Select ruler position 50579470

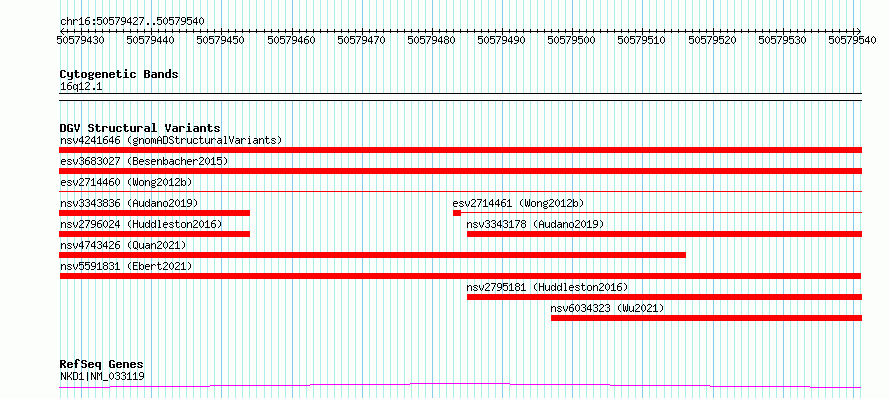tap(361, 40)
